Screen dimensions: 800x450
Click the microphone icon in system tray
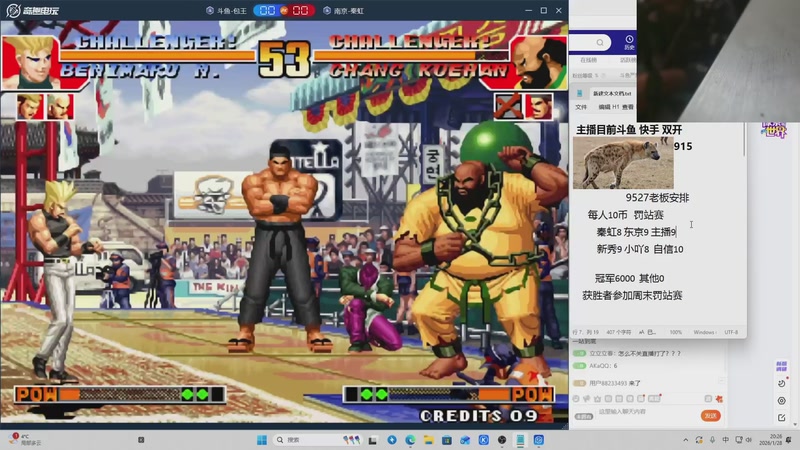[x=712, y=440]
